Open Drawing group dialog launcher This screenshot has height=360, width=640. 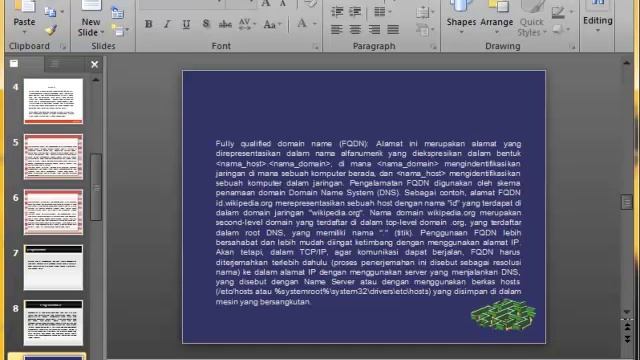point(572,47)
